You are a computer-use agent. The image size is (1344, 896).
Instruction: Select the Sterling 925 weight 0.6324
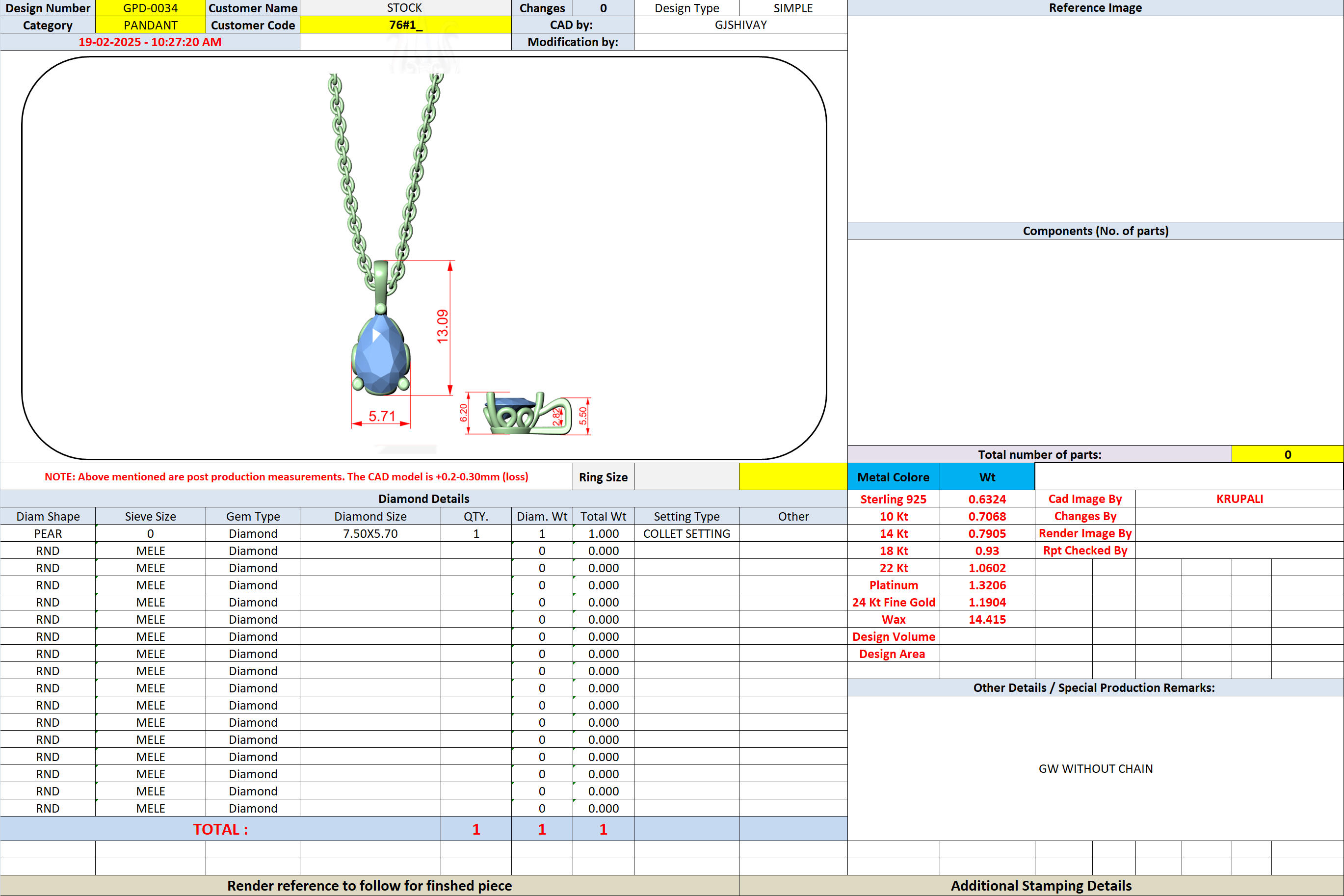[x=987, y=499]
